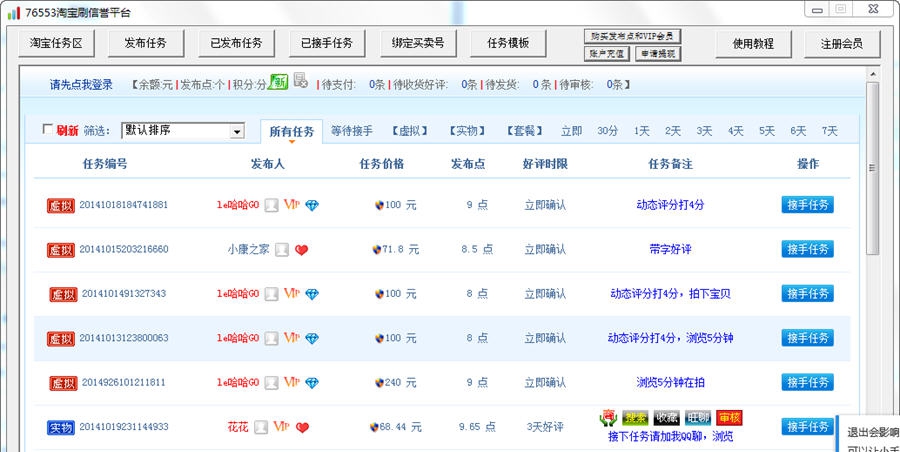
Task: Click the VIP icon in 花花 row
Action: [281, 427]
